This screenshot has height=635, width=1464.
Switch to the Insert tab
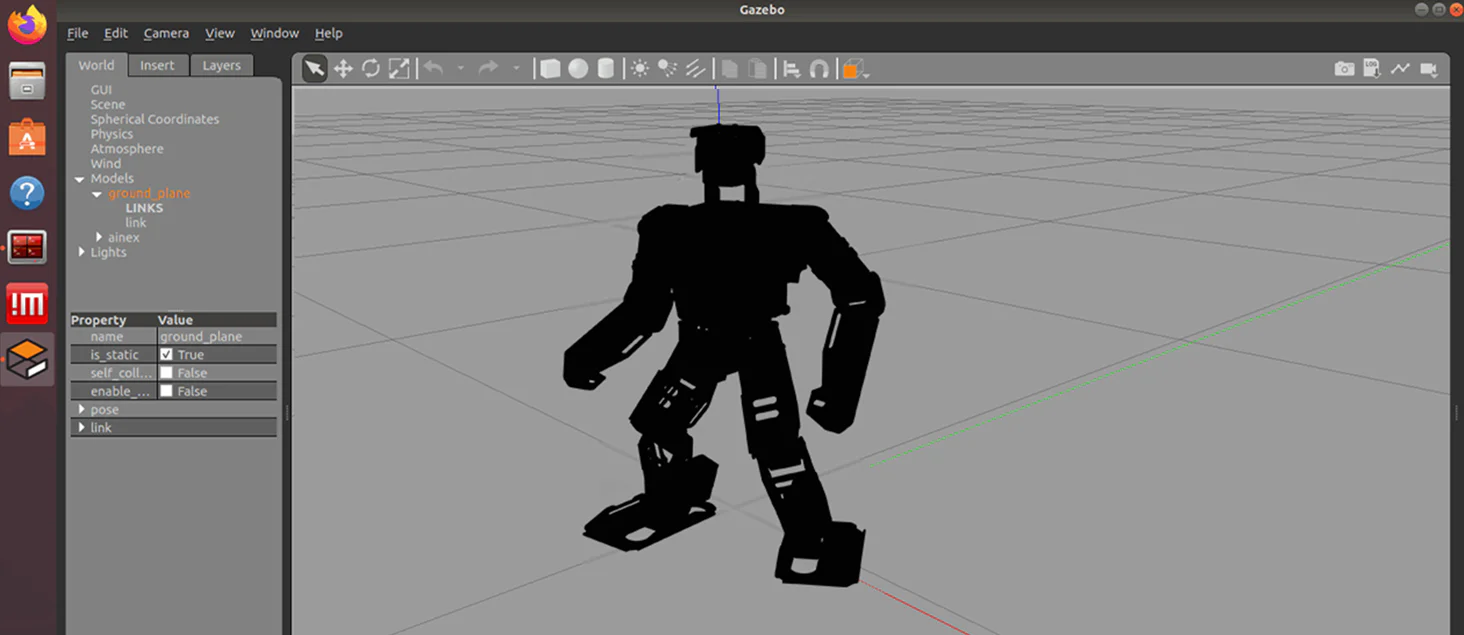(x=157, y=65)
